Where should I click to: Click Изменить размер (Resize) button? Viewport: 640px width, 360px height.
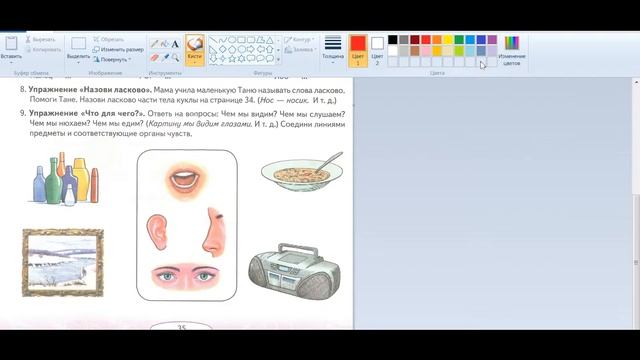[x=118, y=49]
